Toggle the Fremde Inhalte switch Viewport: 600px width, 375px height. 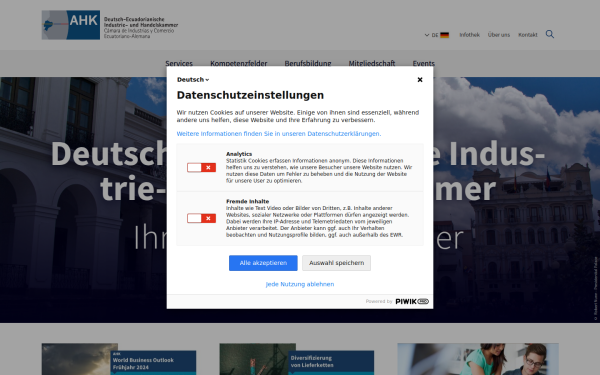[201, 218]
